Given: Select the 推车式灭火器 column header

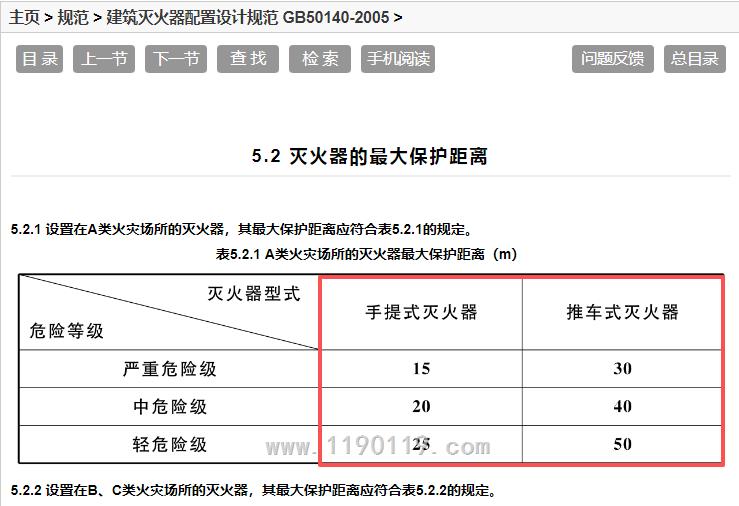Looking at the screenshot, I should click(x=622, y=312).
